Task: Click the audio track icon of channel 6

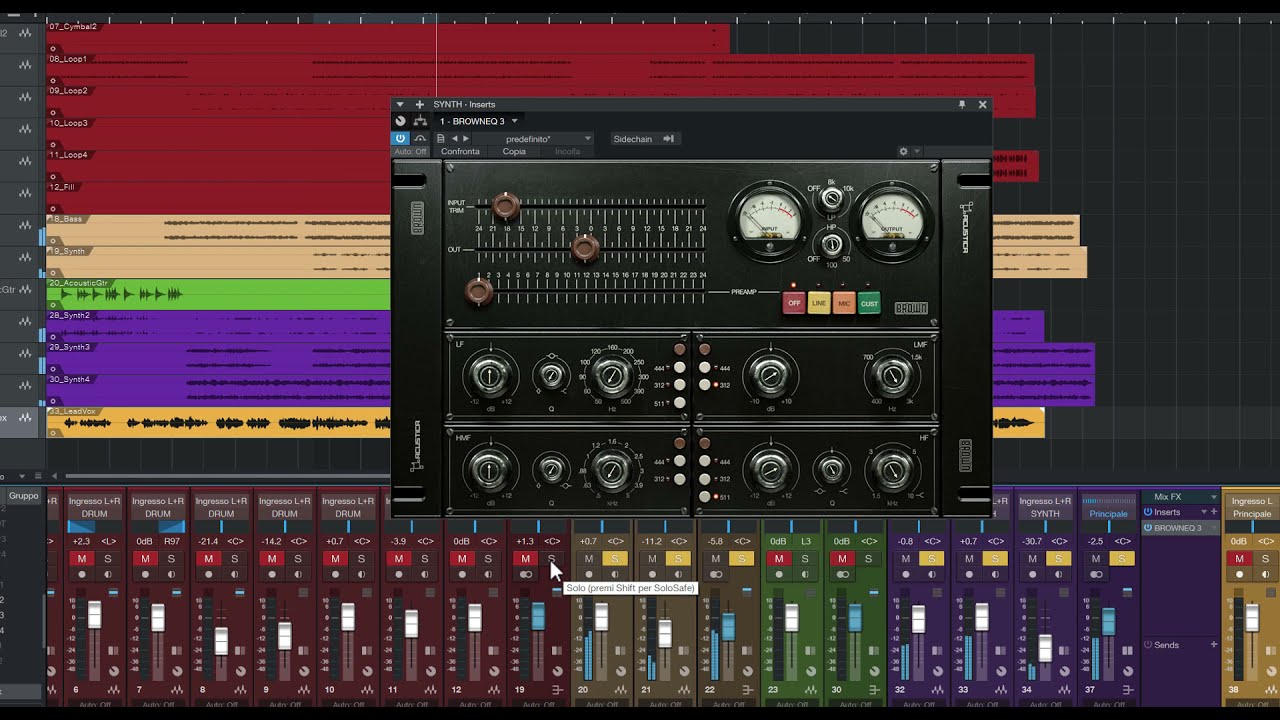Action: pos(113,690)
